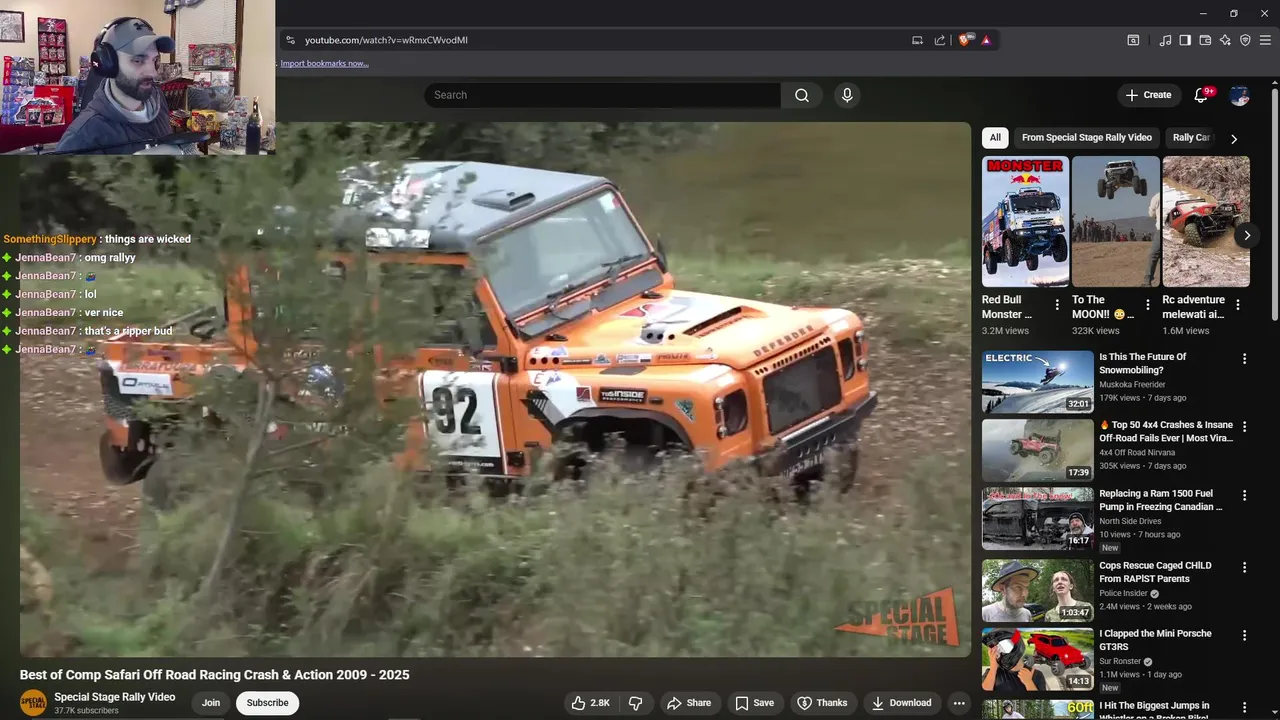Image resolution: width=1280 pixels, height=720 pixels.
Task: Click the magnifier search button
Action: point(802,95)
